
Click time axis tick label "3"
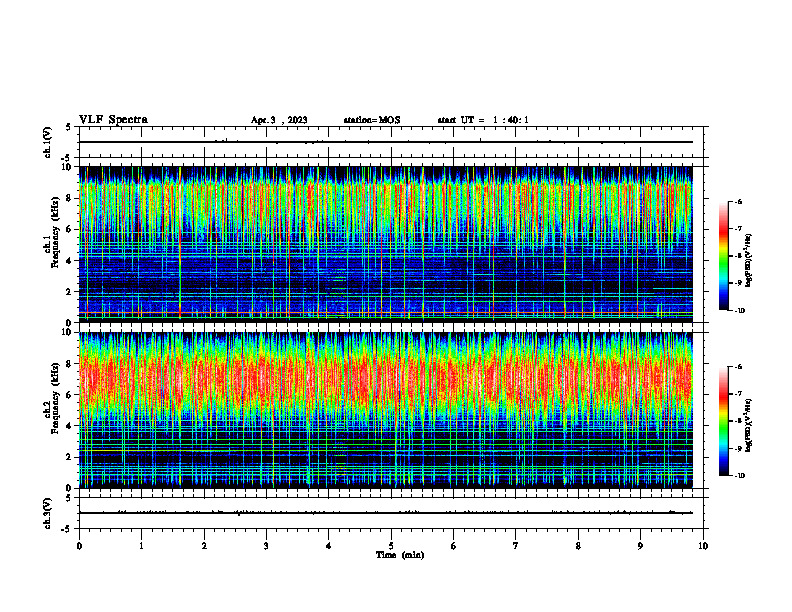pos(266,546)
